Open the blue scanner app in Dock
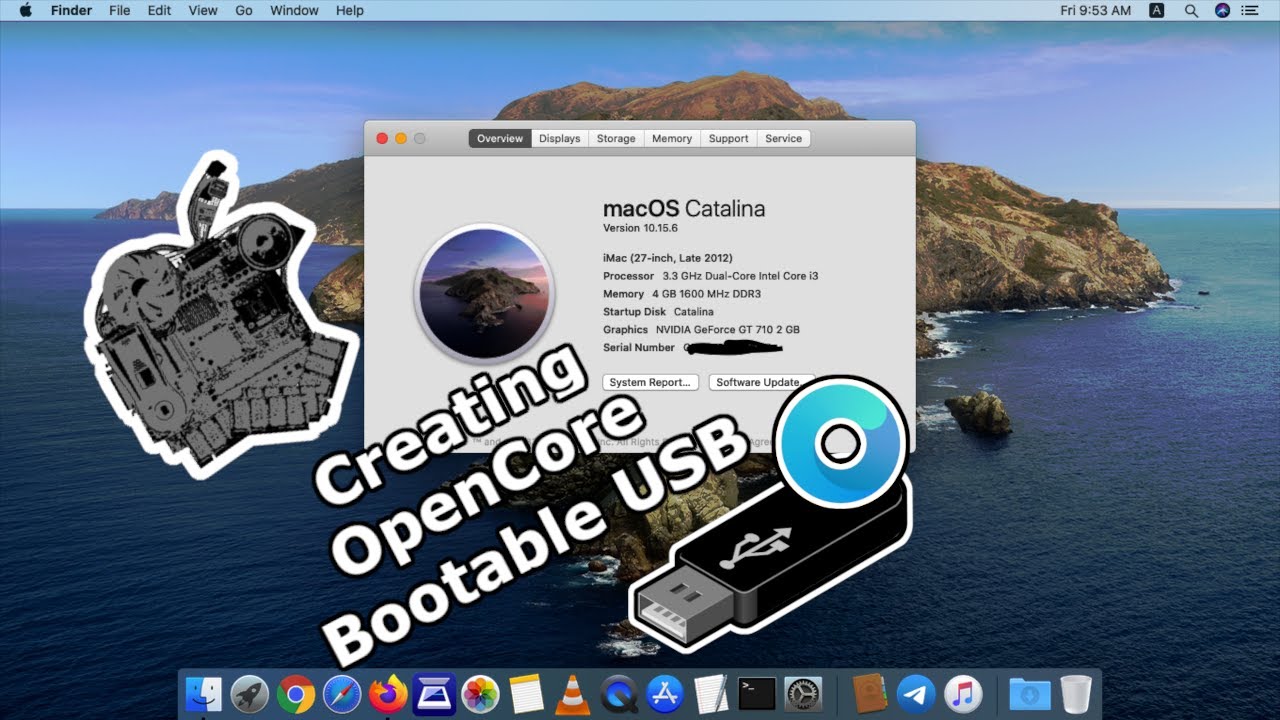Viewport: 1280px width, 720px height. (x=434, y=693)
